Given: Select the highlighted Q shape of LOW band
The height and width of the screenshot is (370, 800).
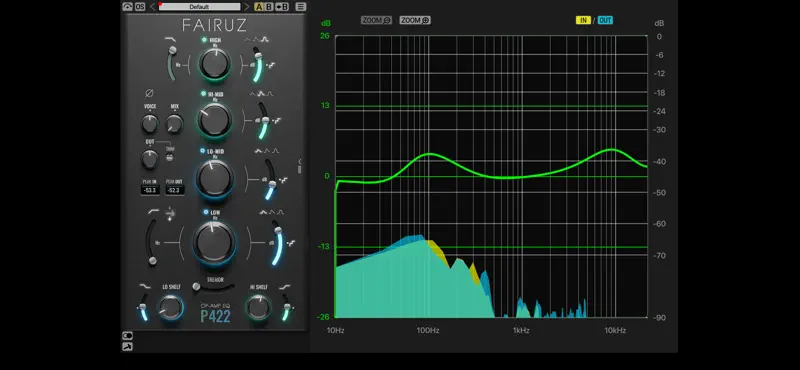Looking at the screenshot, I should (264, 212).
